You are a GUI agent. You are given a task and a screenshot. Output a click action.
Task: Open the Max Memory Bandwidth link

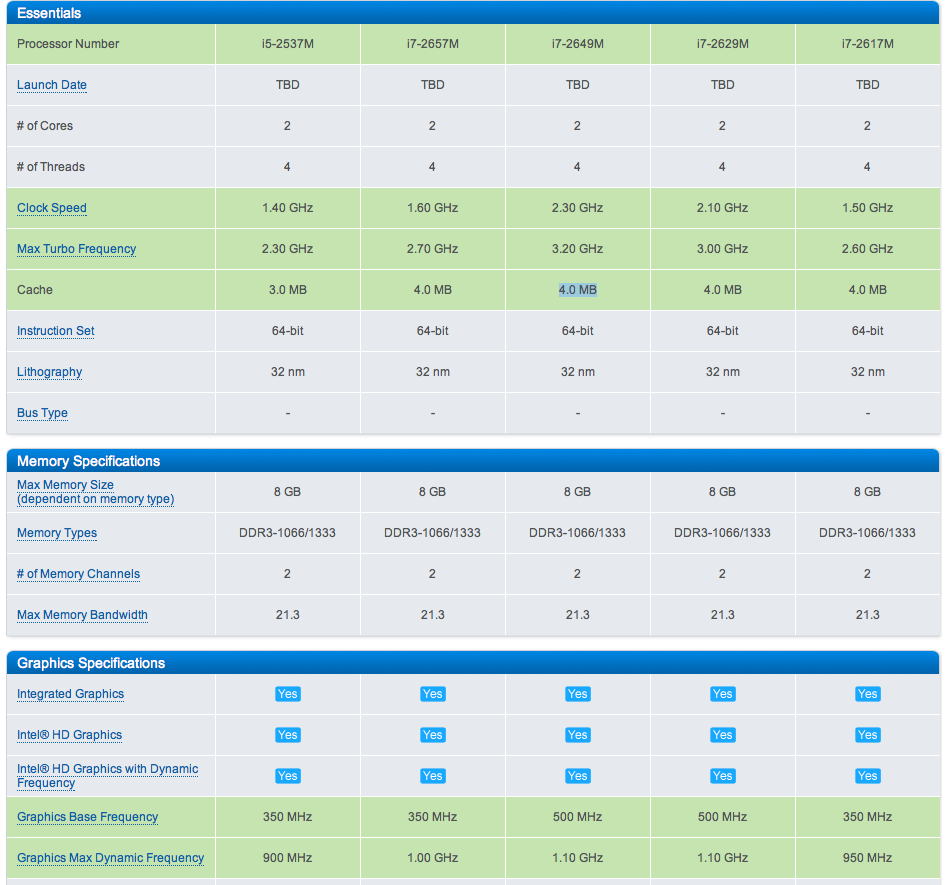coord(82,615)
